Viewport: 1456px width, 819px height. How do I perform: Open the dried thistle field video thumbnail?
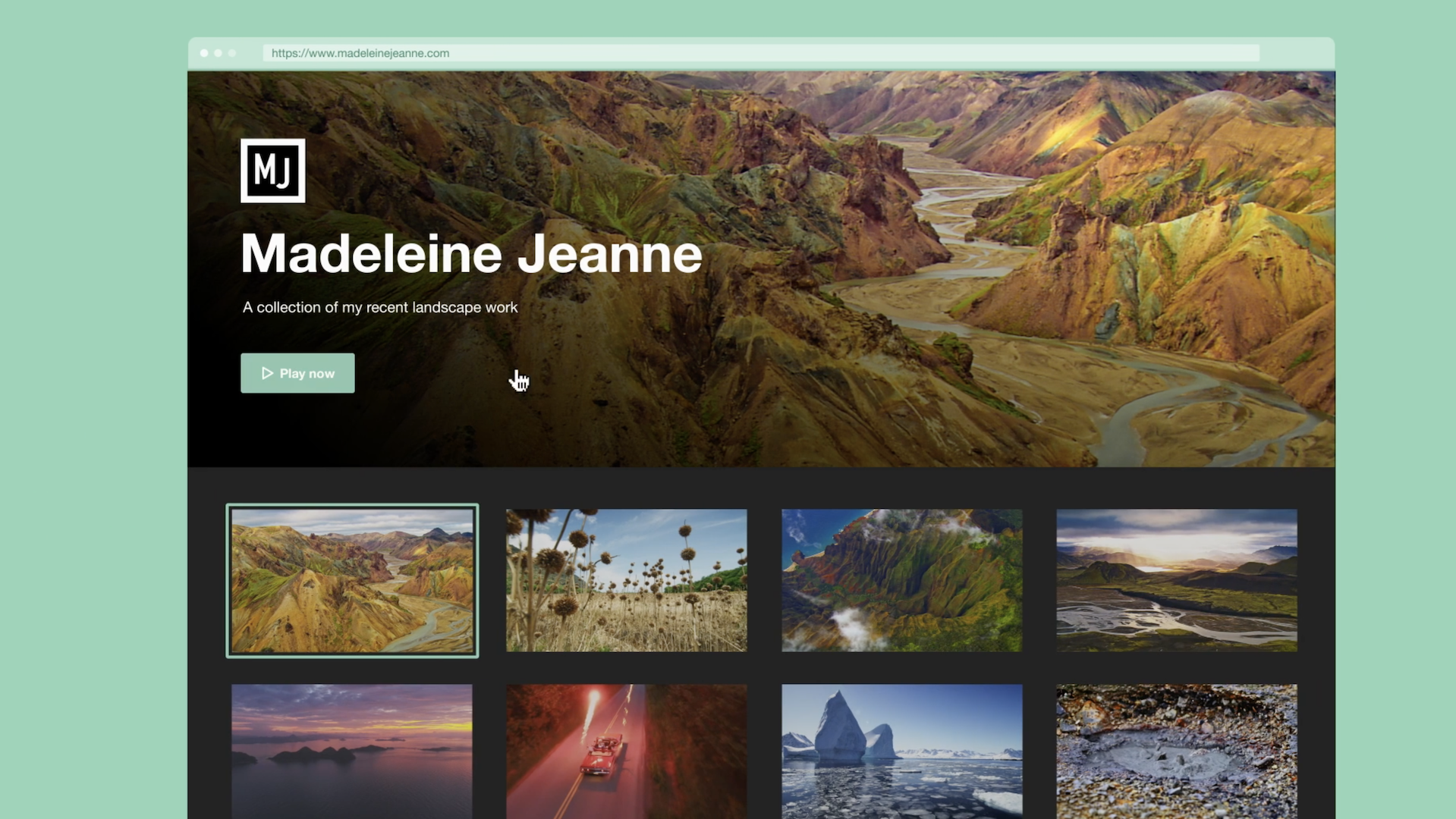pos(626,580)
